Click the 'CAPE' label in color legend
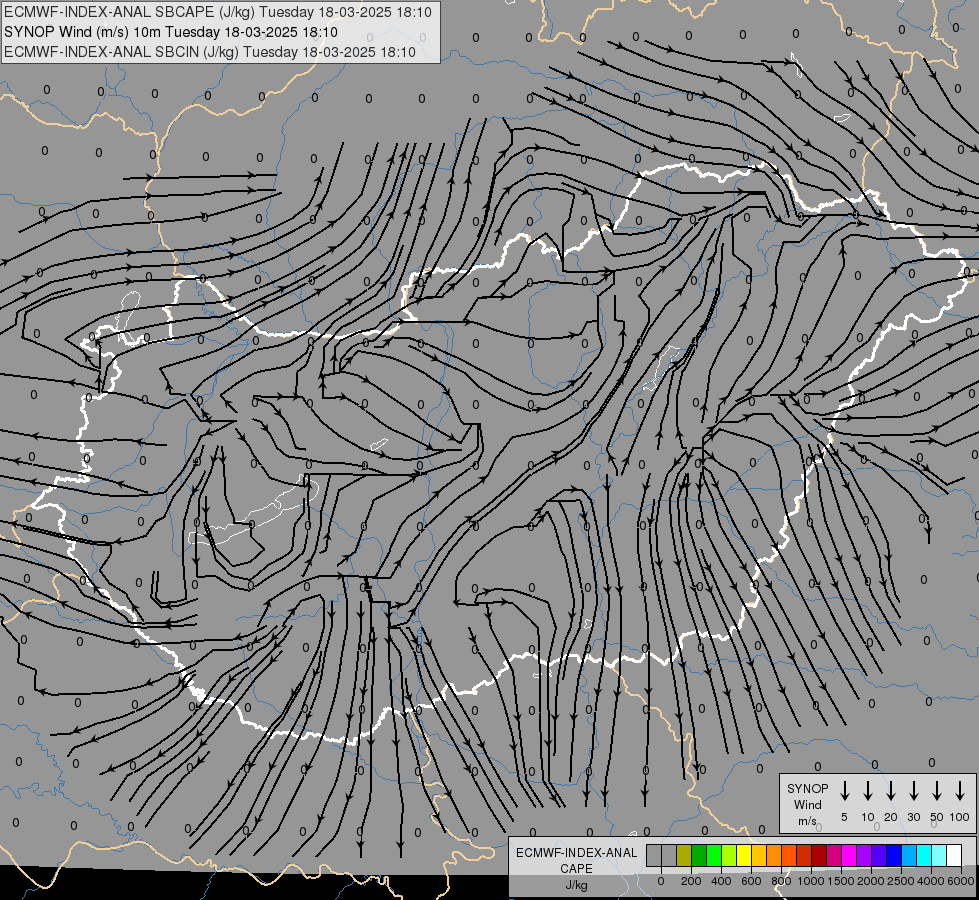The image size is (979, 900). 576,869
